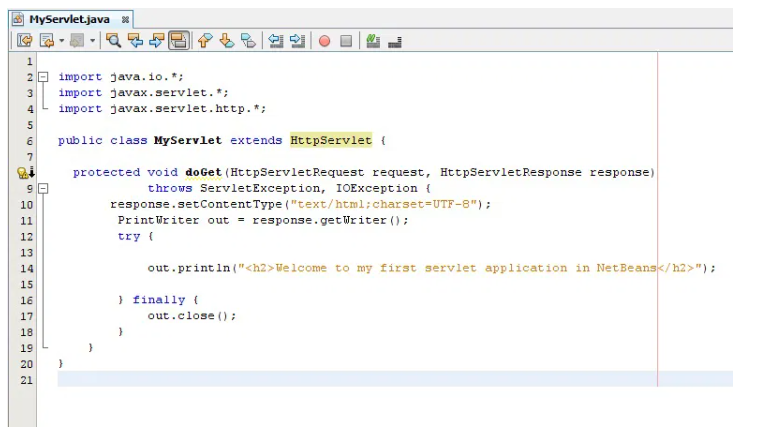Image resolution: width=771 pixels, height=427 pixels.
Task: Toggle Highlight Search button
Action: tap(178, 41)
